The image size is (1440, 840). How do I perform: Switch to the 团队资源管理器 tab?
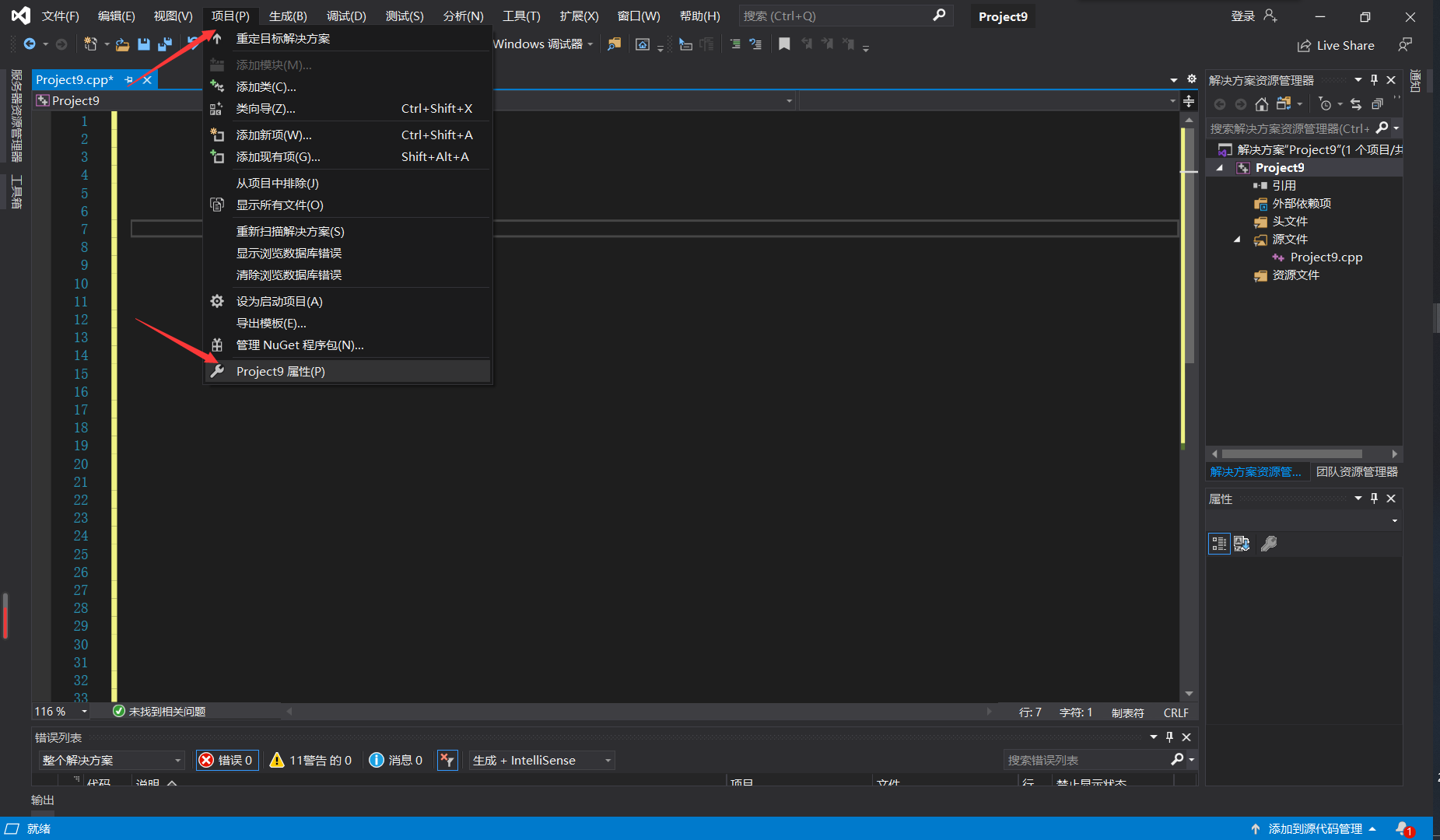(1357, 471)
